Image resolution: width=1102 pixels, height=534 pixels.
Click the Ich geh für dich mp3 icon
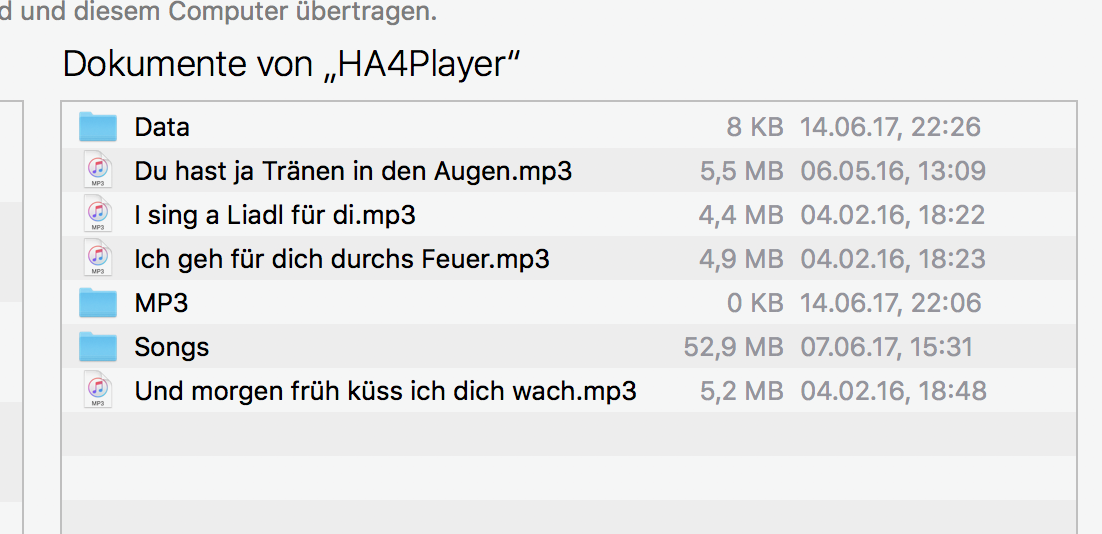click(x=97, y=259)
